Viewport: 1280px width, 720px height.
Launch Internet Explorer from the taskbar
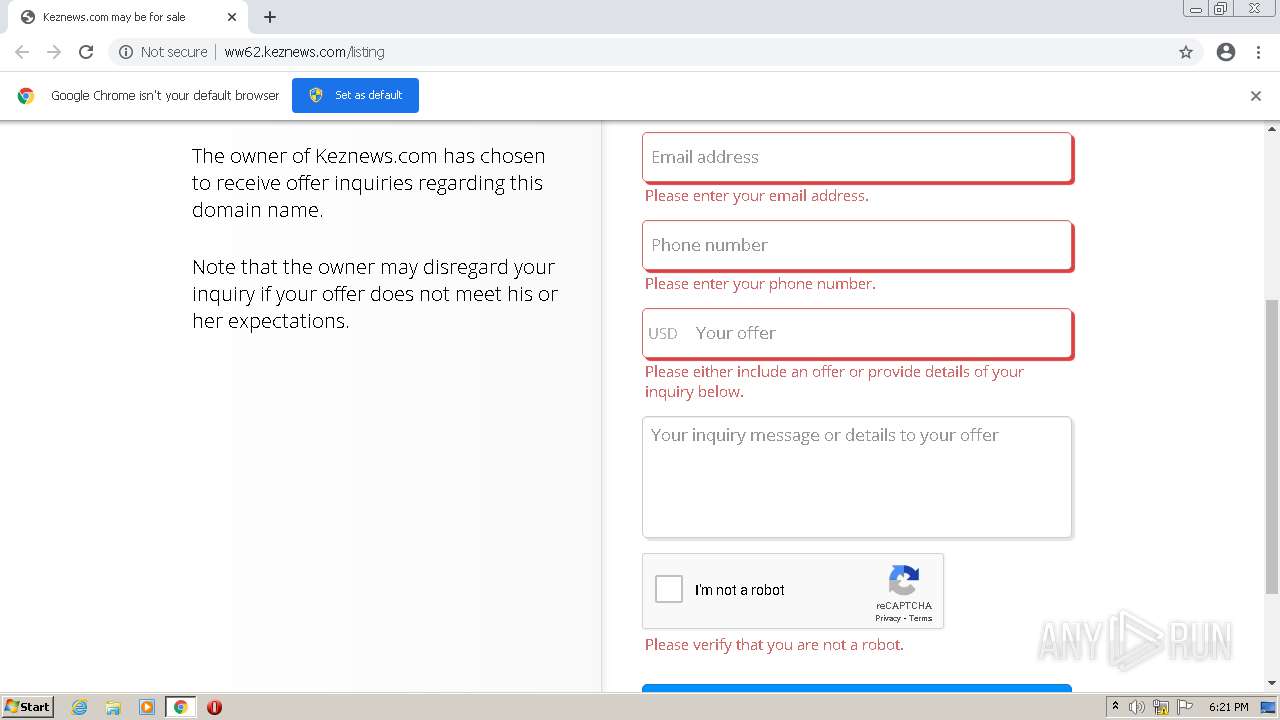tap(79, 707)
